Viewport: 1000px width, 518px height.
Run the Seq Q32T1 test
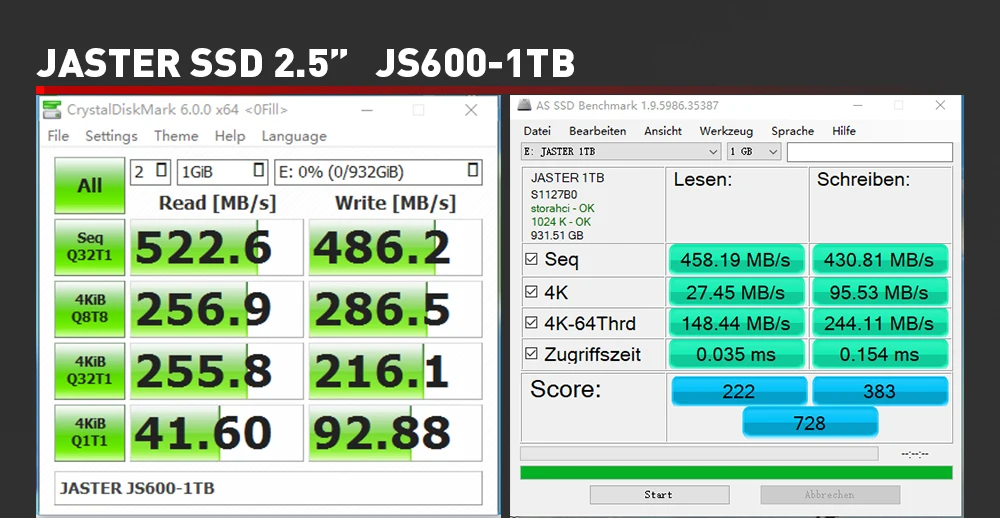(90, 247)
